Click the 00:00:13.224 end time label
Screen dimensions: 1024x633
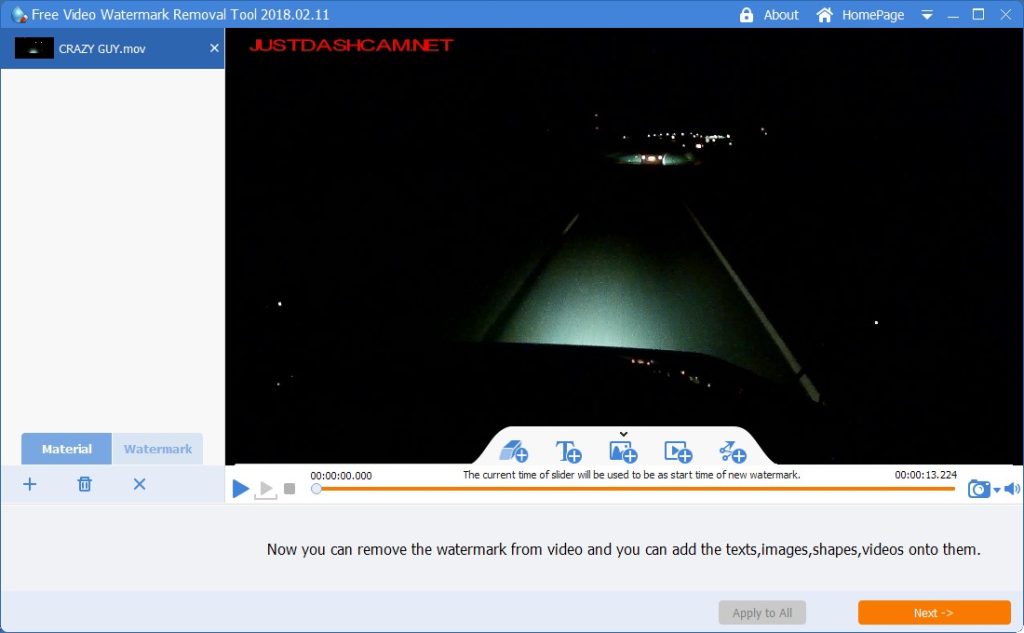click(925, 475)
